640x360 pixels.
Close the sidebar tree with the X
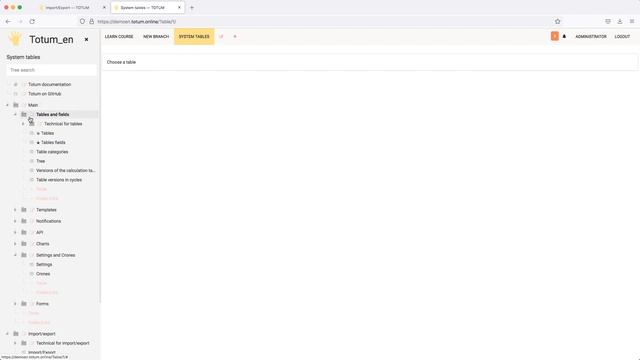(86, 40)
